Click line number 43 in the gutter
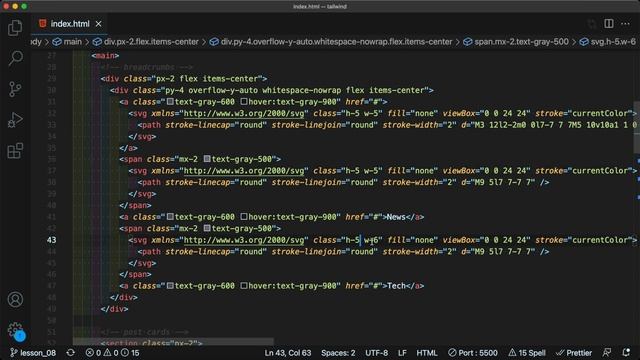The image size is (640, 360). [x=51, y=240]
